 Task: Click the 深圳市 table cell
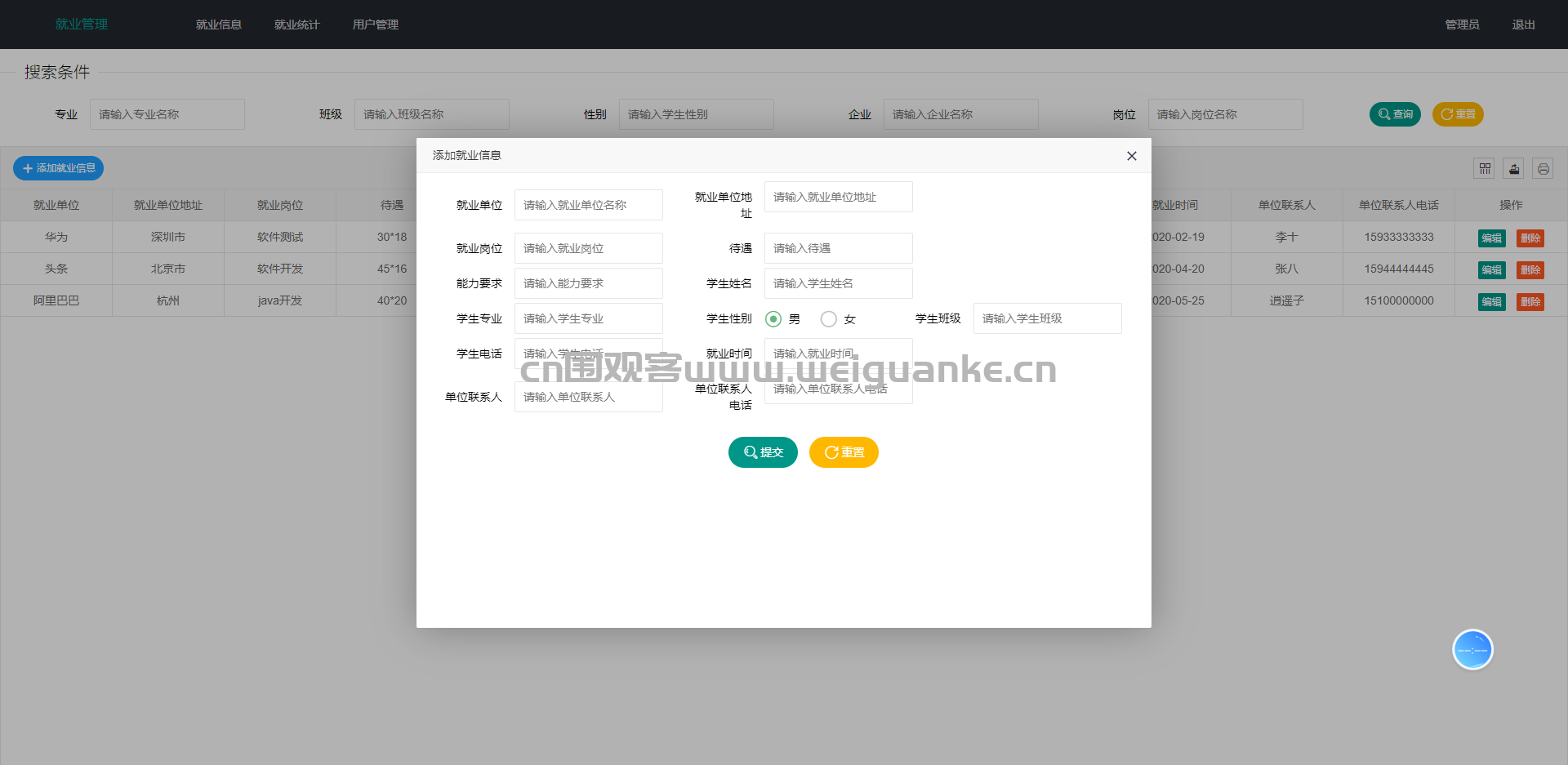pyautogui.click(x=168, y=237)
